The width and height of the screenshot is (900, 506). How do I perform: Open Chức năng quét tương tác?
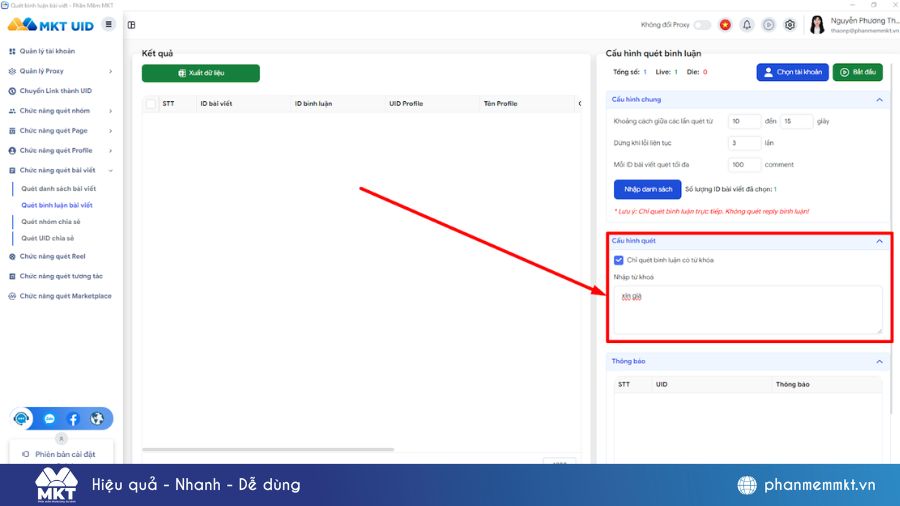[x=61, y=276]
